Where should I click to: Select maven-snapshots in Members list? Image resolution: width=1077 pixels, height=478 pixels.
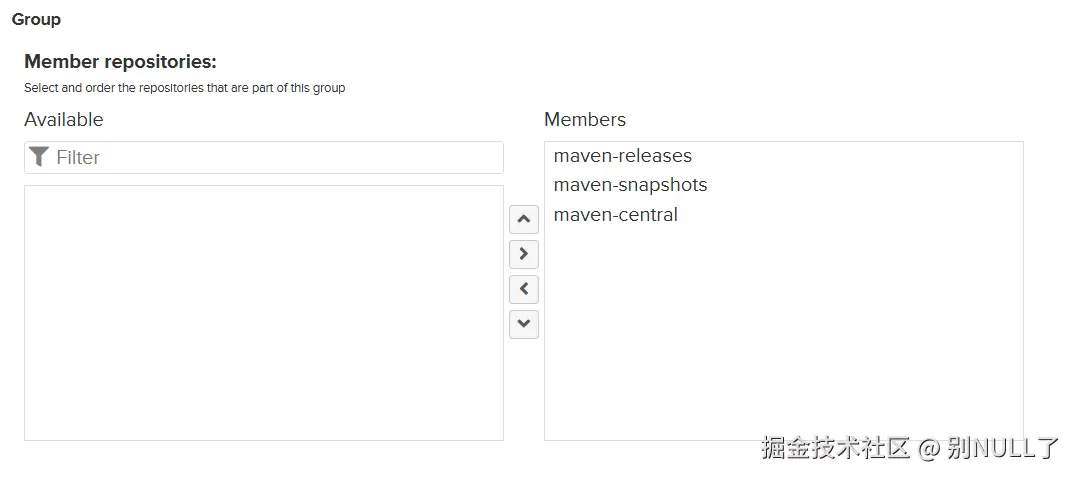pyautogui.click(x=630, y=185)
